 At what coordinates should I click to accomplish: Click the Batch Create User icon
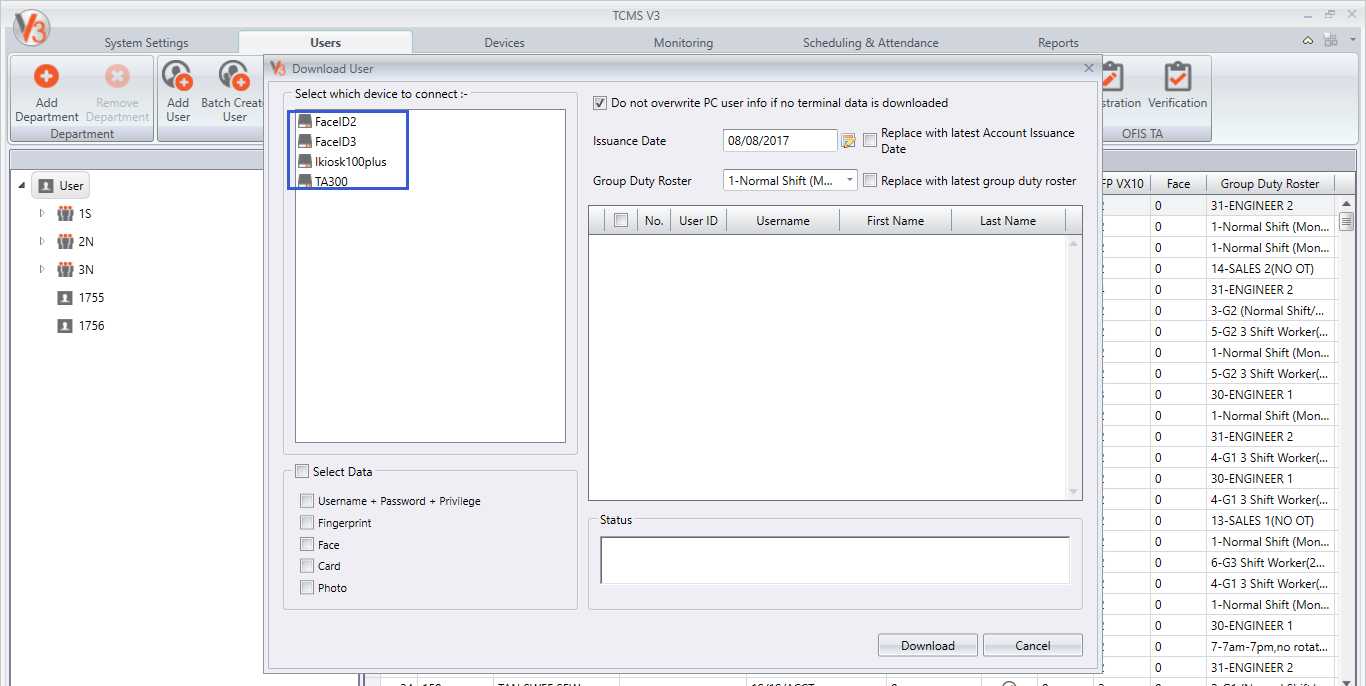click(234, 76)
